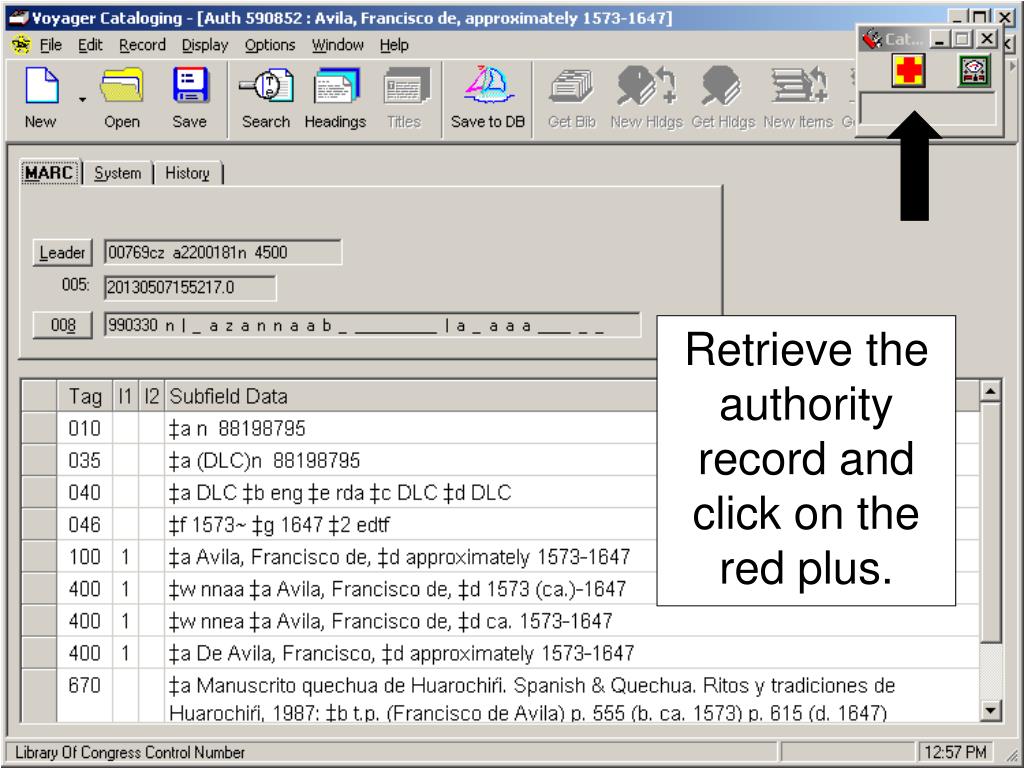Switch to the MARC tab
This screenshot has width=1024, height=768.
[x=49, y=173]
